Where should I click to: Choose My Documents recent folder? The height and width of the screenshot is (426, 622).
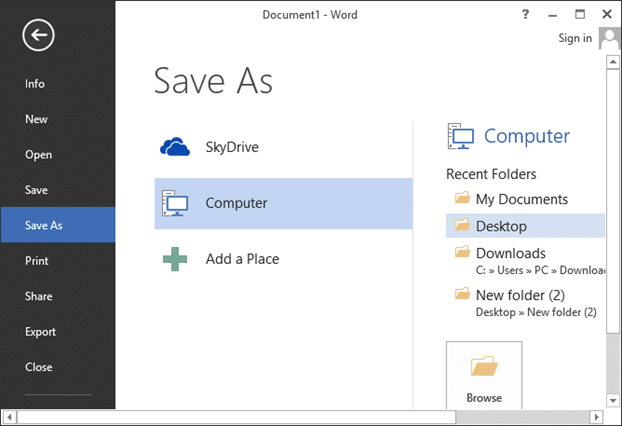pyautogui.click(x=526, y=199)
